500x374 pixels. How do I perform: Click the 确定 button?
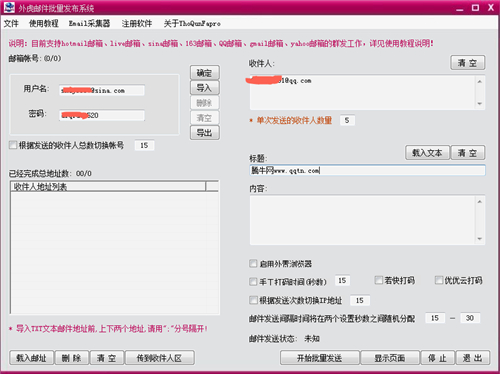click(205, 73)
